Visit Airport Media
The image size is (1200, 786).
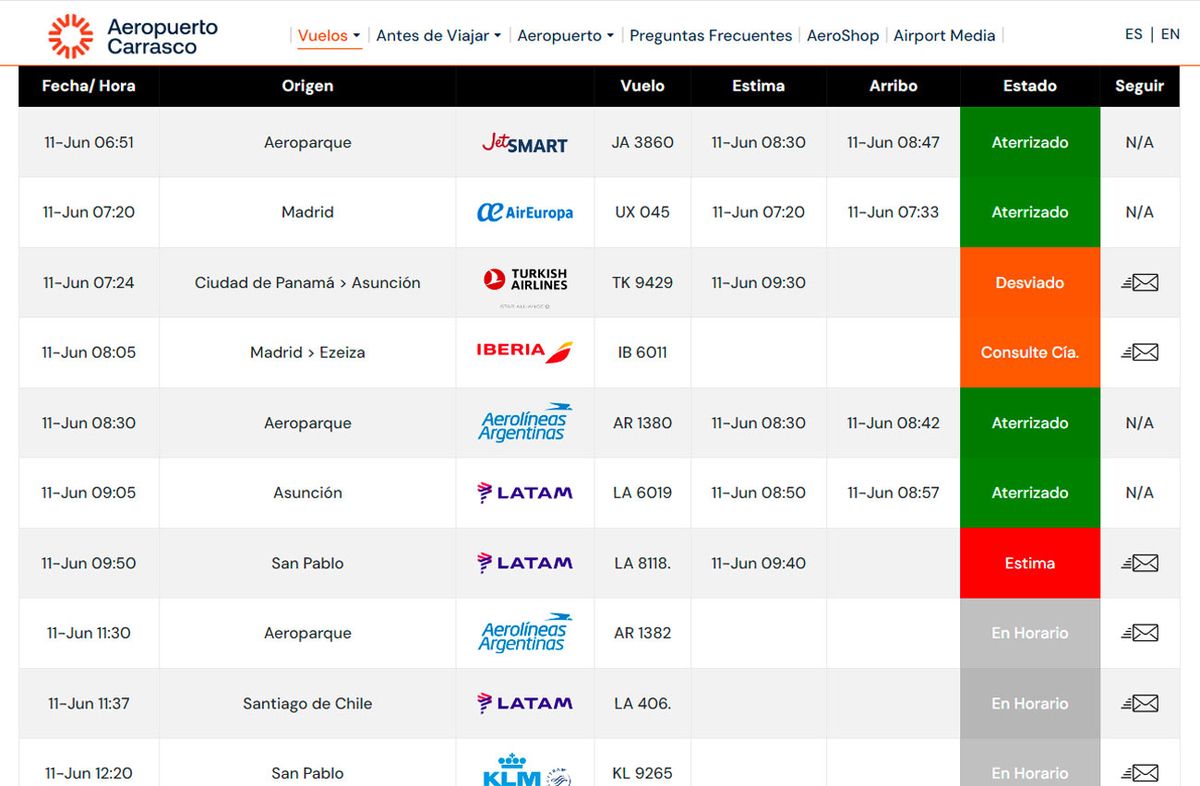tap(944, 34)
